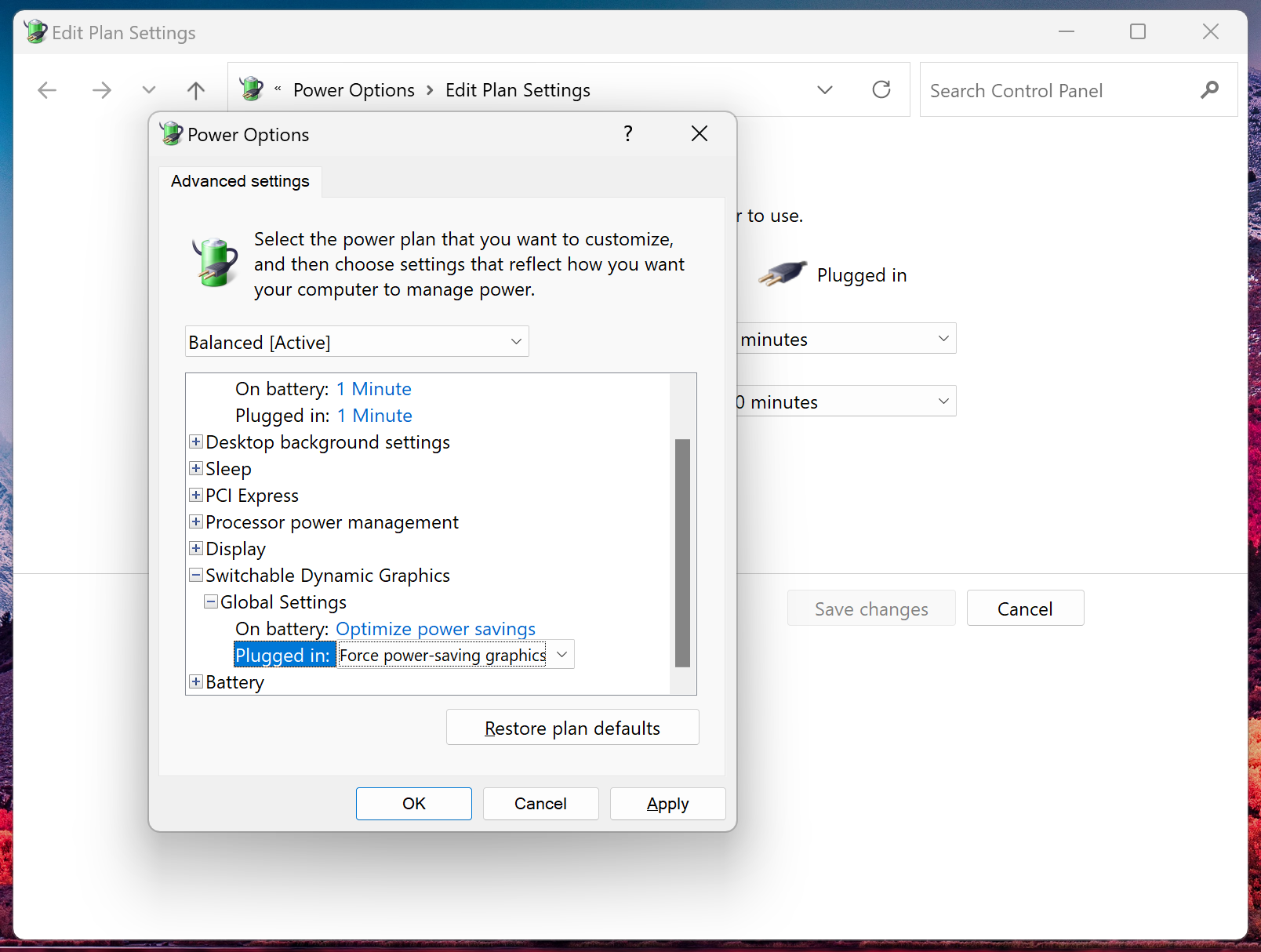Screen dimensions: 1261x952
Task: Open the address bar history chevron
Action: [825, 89]
